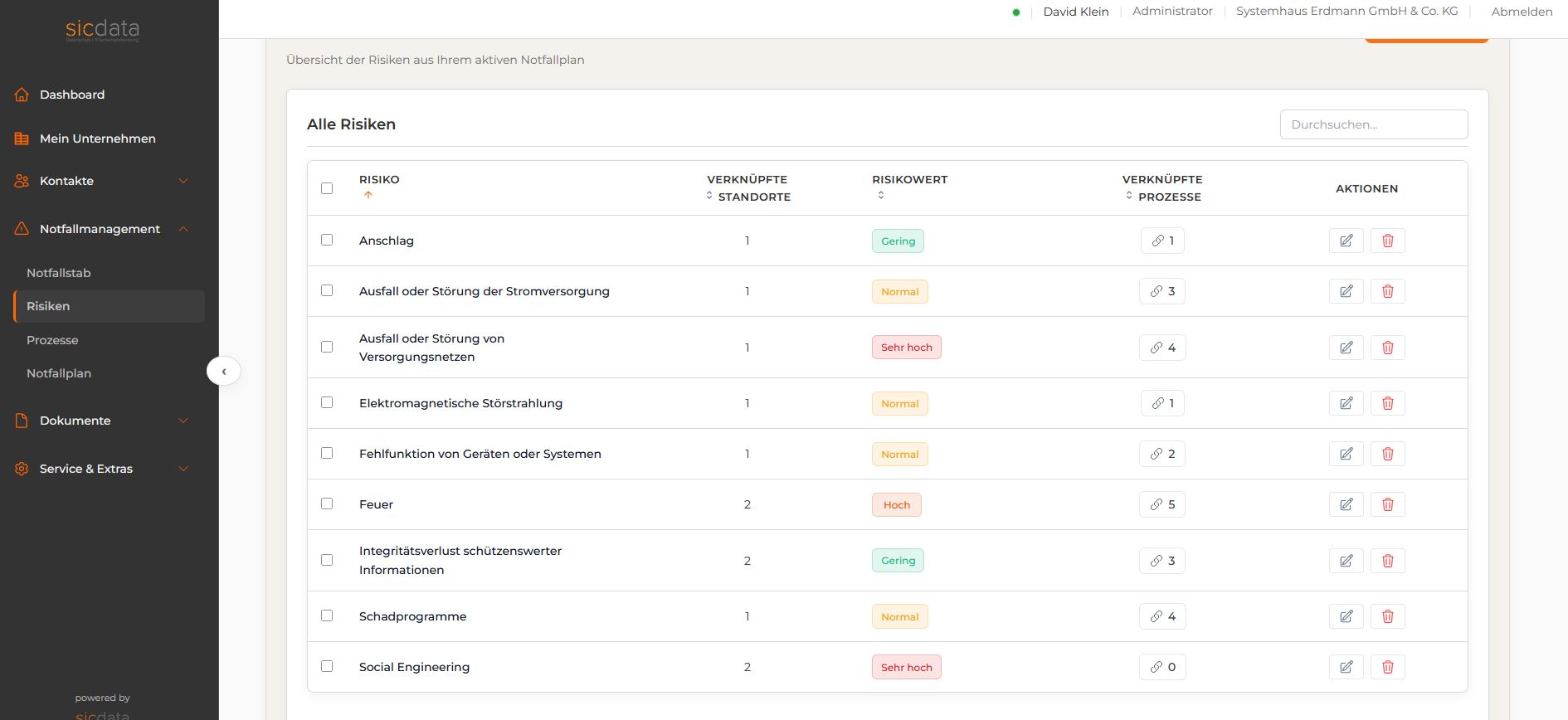Open linked processes for Anschlag
This screenshot has height=720, width=1568.
pos(1162,241)
